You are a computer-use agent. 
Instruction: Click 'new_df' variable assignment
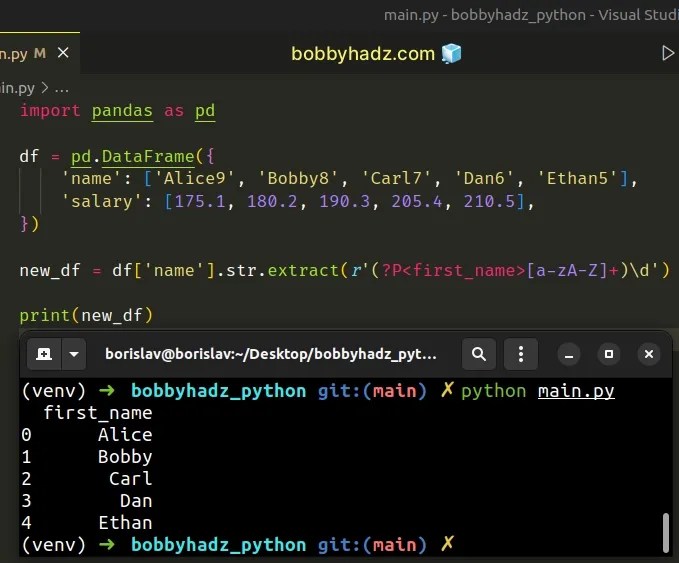pyautogui.click(x=50, y=271)
